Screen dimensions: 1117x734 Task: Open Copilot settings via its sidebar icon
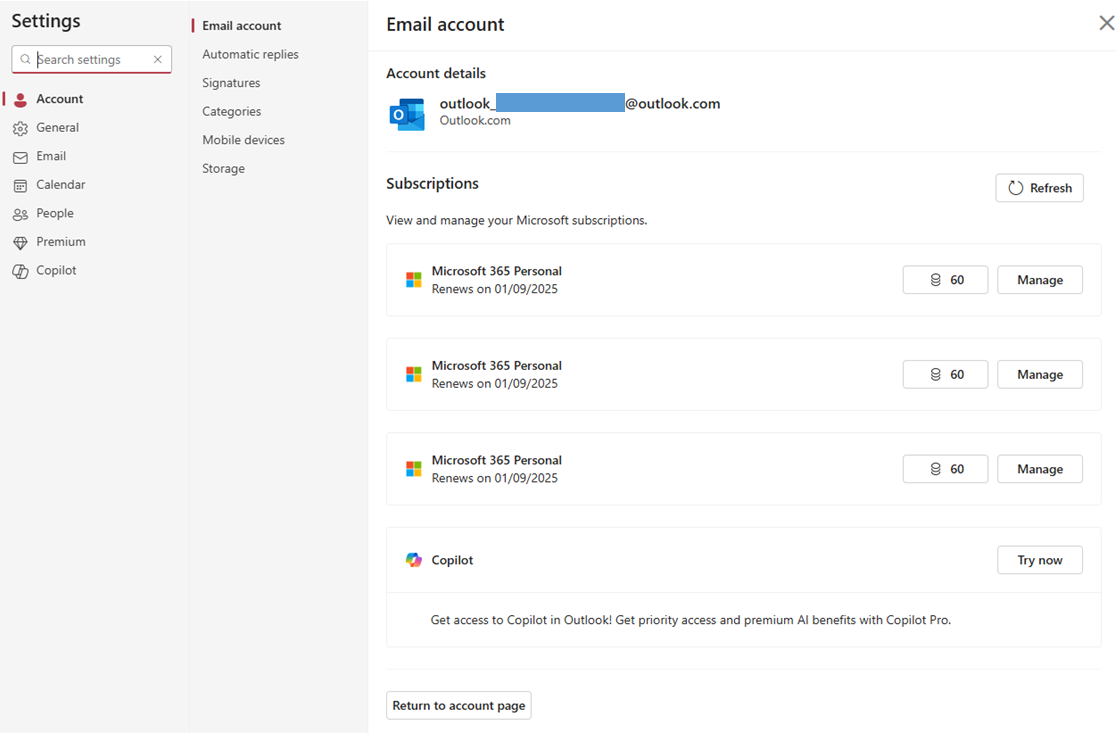click(x=21, y=270)
